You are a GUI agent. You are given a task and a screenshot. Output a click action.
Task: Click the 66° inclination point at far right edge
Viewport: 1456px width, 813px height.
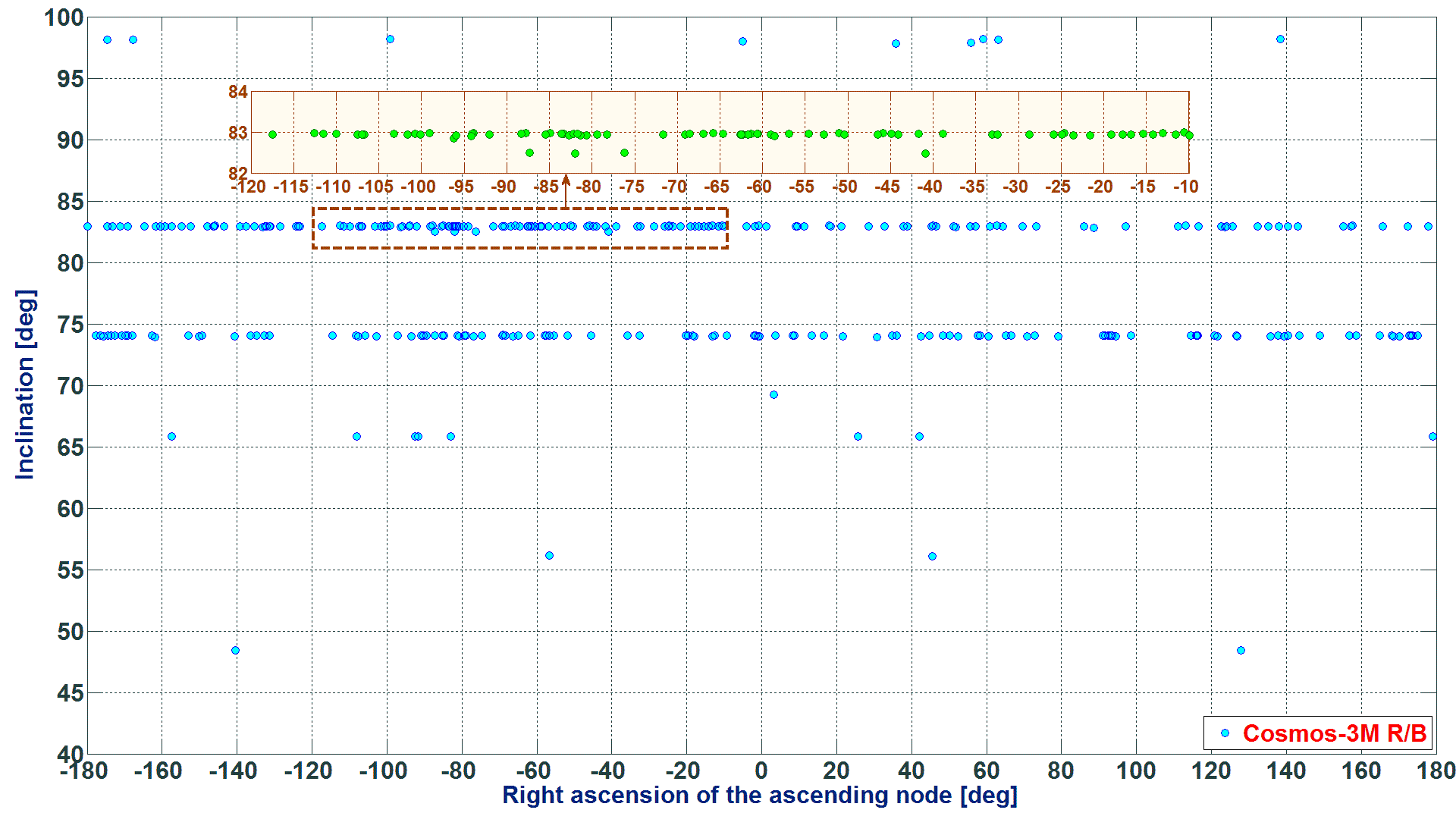point(1432,436)
